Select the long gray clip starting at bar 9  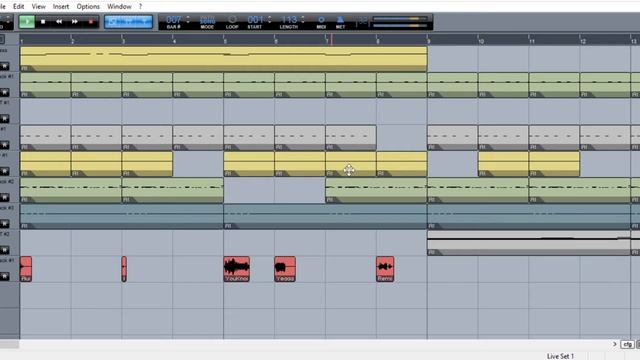(x=529, y=243)
